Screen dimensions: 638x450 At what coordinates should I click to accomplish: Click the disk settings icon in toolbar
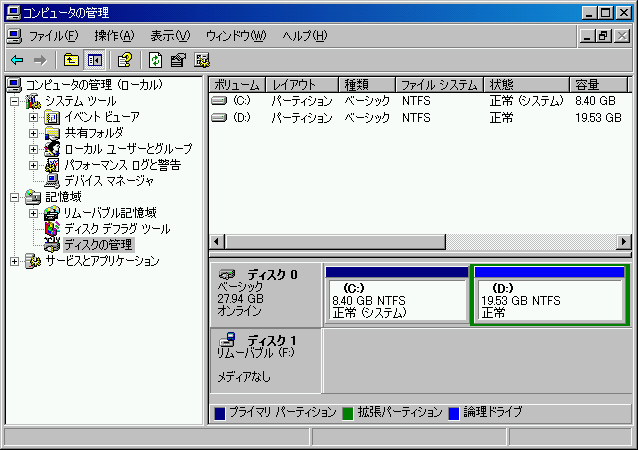202,61
